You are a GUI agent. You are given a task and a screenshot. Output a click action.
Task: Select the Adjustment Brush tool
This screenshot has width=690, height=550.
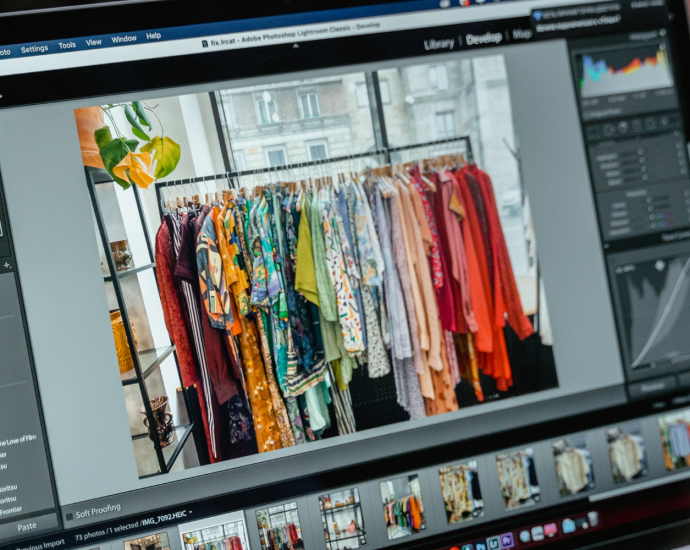pos(664,121)
